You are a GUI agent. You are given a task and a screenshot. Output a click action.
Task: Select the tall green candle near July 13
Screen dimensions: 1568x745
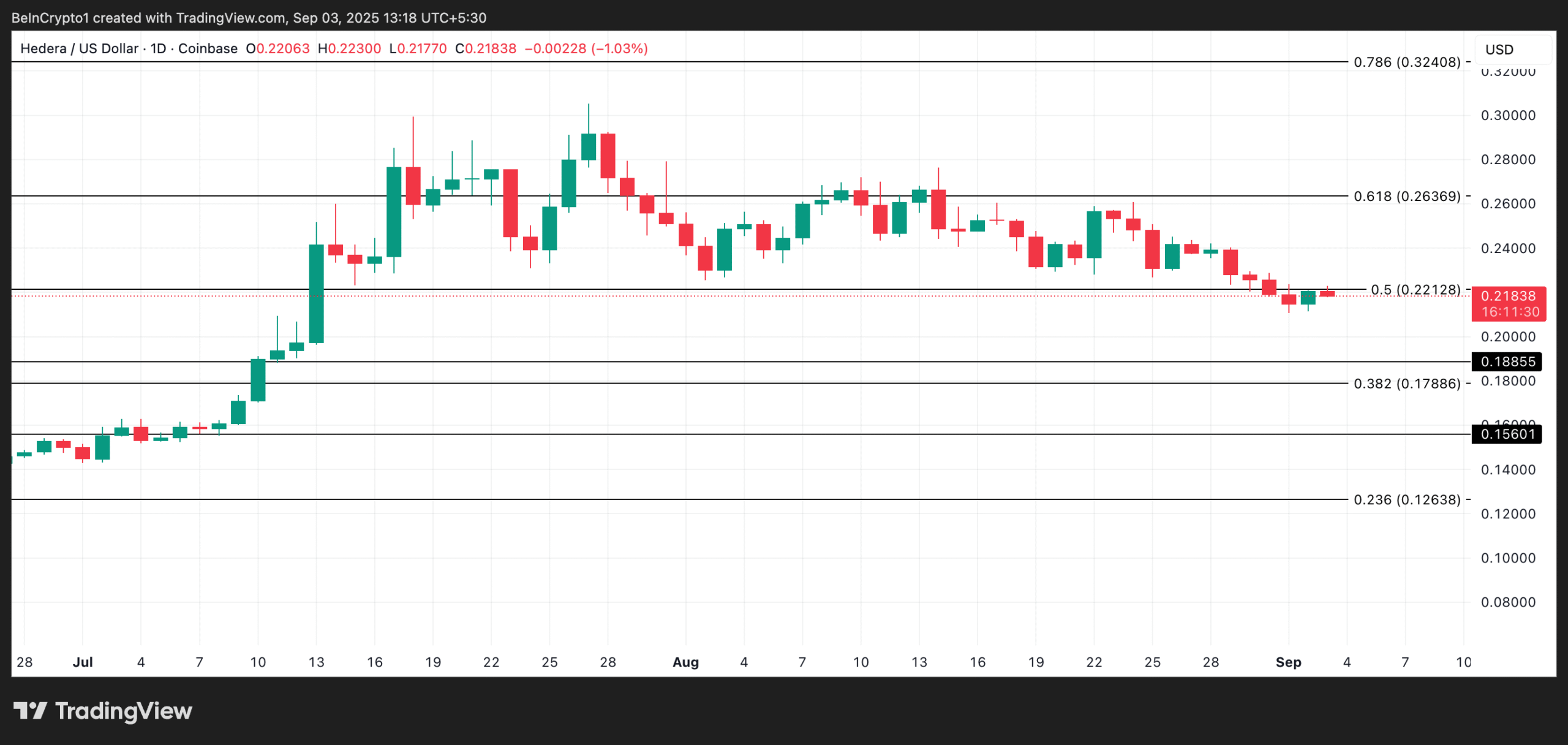(316, 294)
